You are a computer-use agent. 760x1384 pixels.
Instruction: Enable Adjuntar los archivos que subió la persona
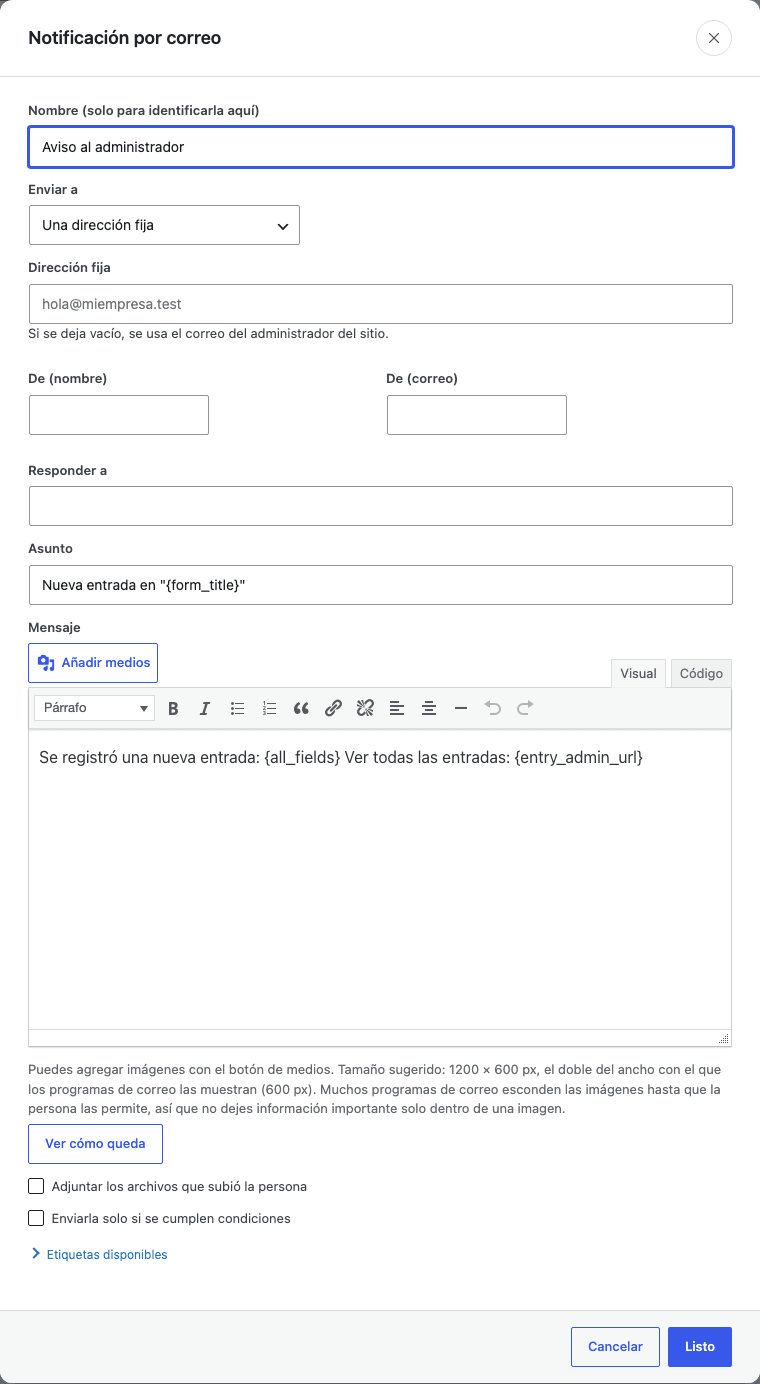pyautogui.click(x=37, y=1186)
